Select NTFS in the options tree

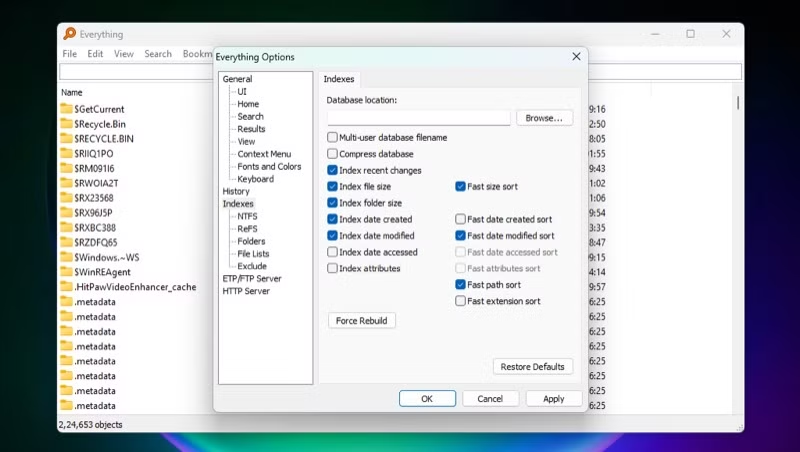click(246, 216)
